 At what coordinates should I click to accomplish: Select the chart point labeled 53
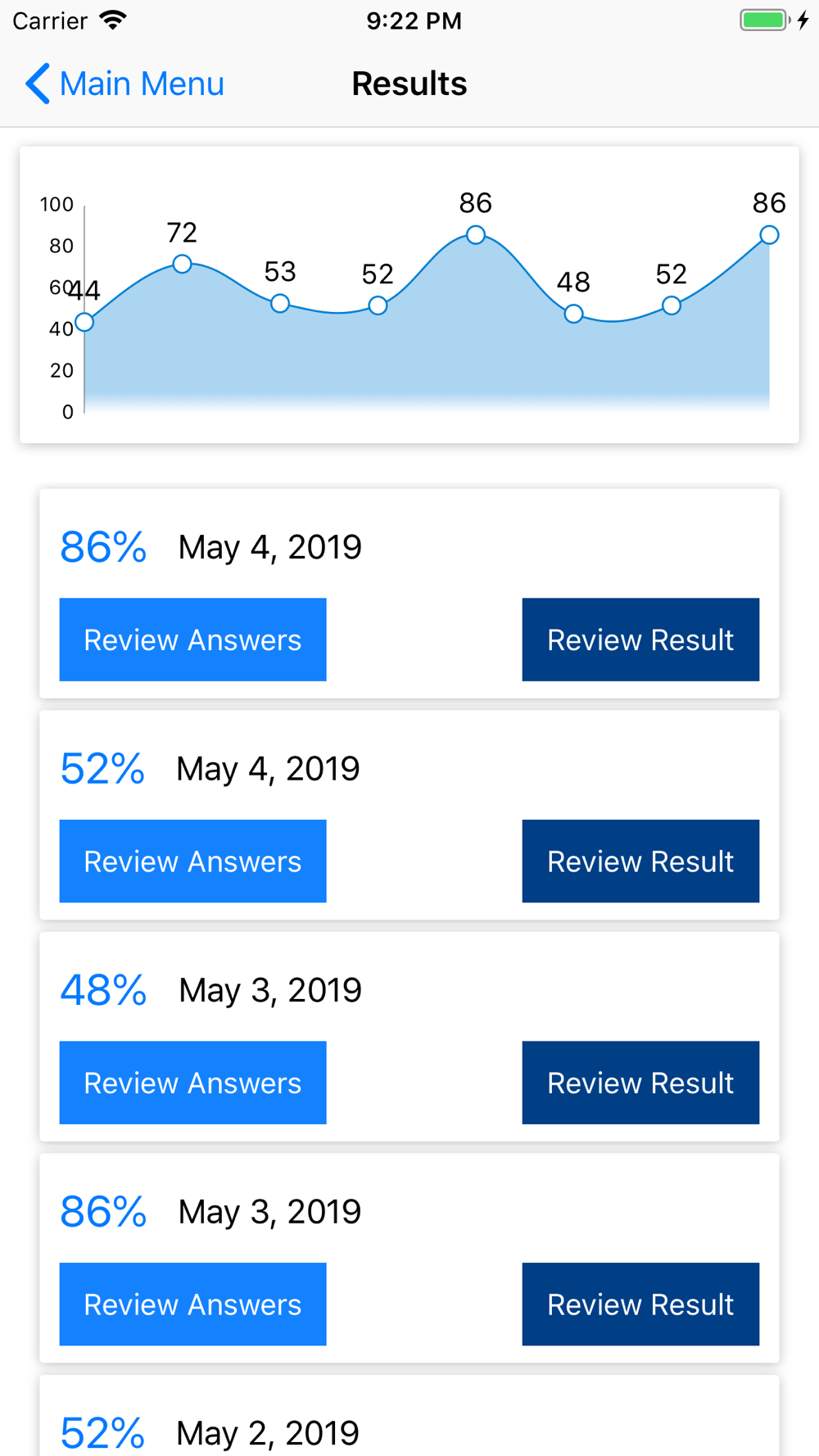click(x=280, y=304)
